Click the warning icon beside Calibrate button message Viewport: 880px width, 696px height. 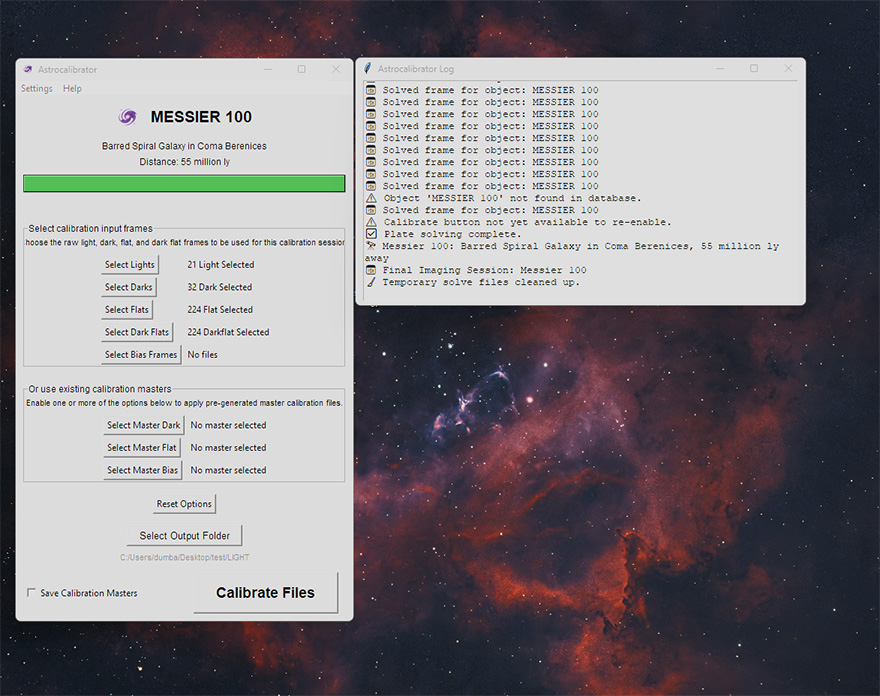click(371, 222)
